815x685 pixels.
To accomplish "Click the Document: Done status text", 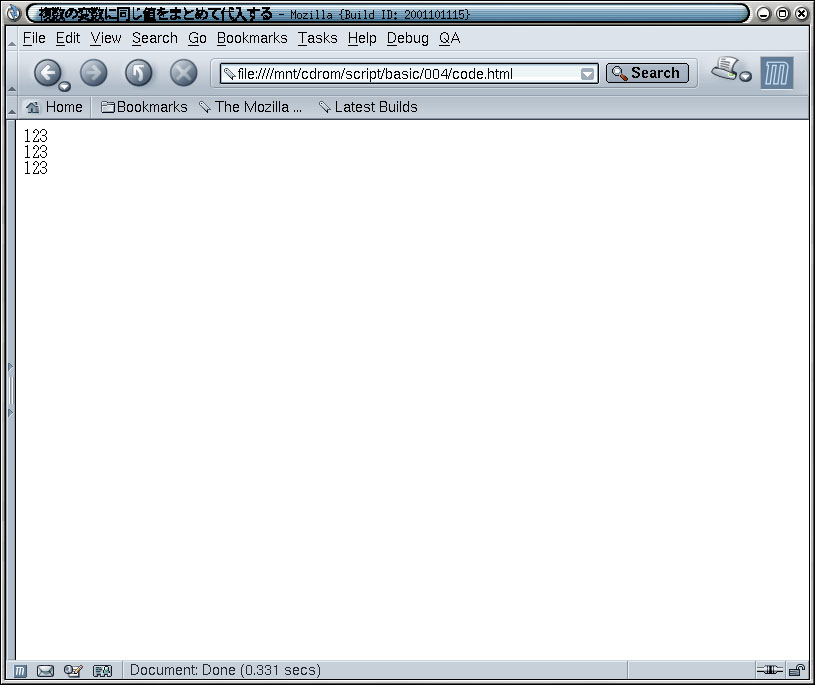I will pyautogui.click(x=225, y=670).
